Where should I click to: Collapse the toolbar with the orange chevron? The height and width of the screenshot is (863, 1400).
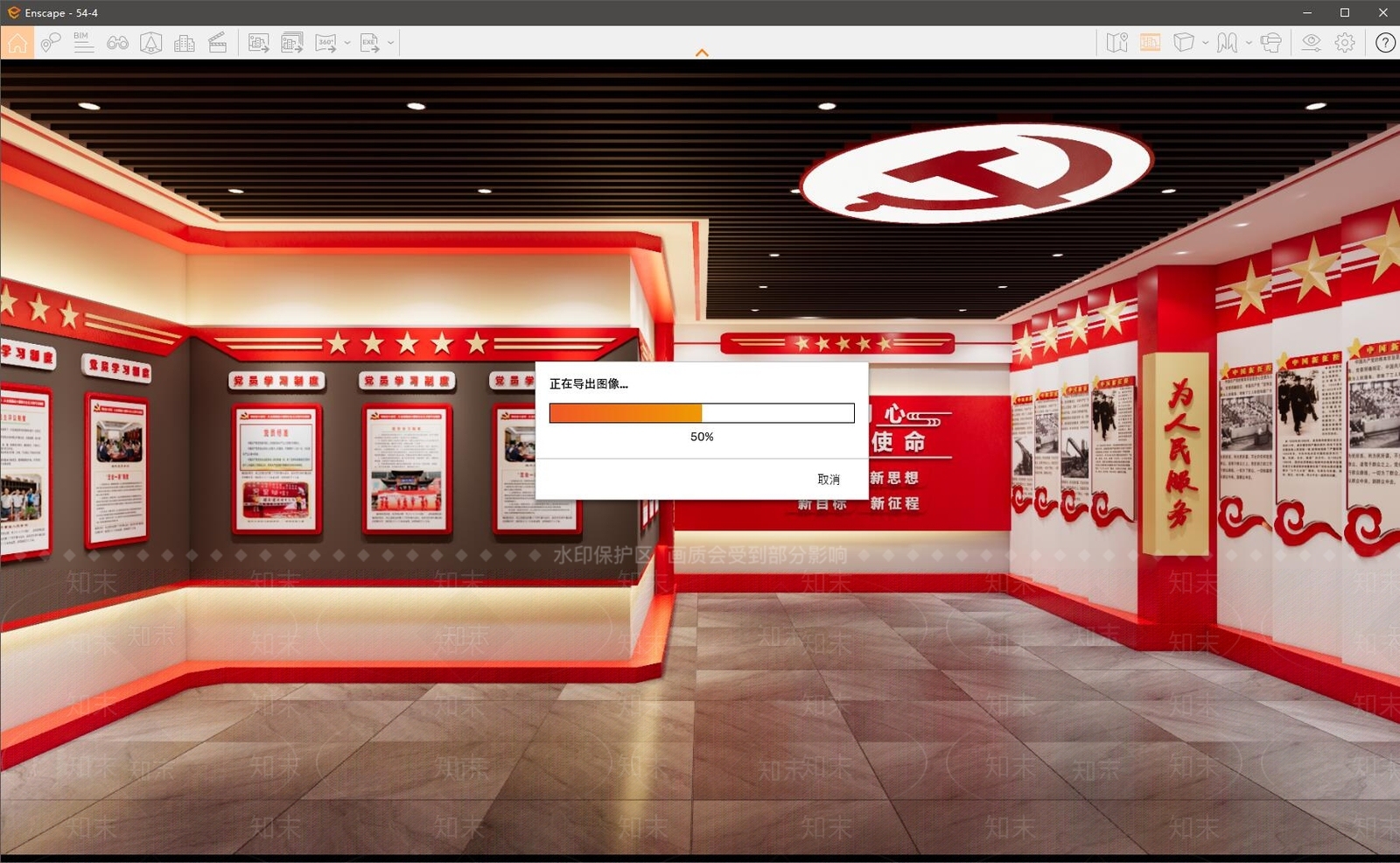702,53
